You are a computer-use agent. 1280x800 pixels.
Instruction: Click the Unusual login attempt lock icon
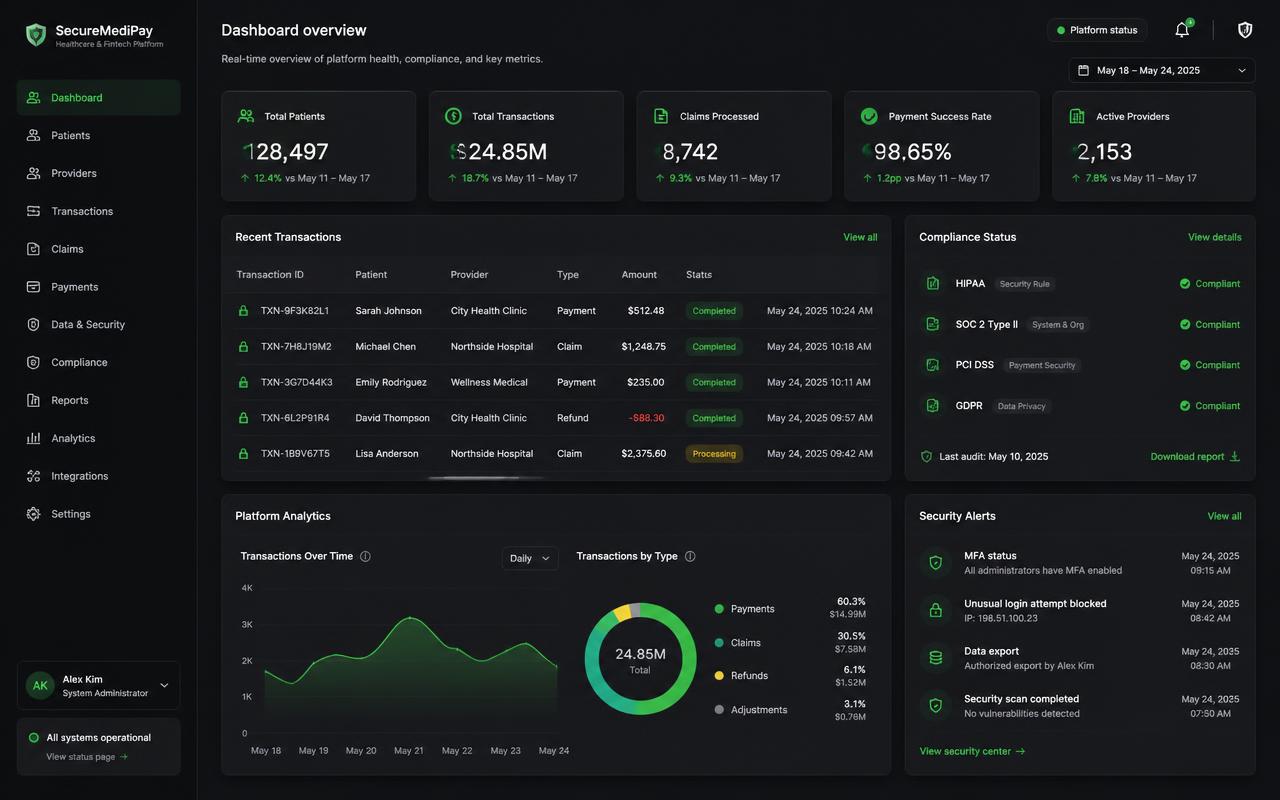pos(936,610)
